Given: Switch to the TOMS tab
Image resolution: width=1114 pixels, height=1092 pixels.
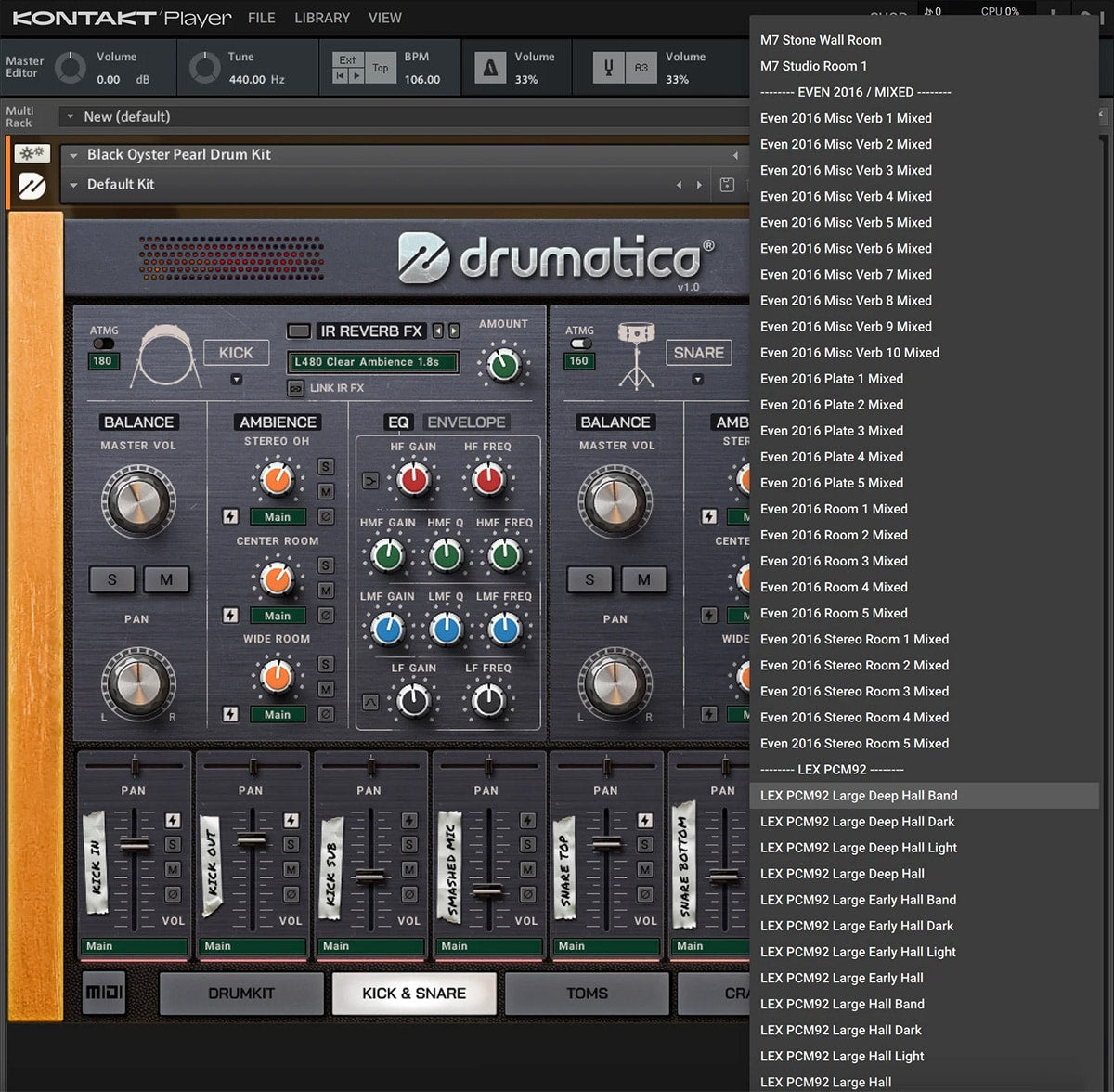Looking at the screenshot, I should tap(587, 994).
